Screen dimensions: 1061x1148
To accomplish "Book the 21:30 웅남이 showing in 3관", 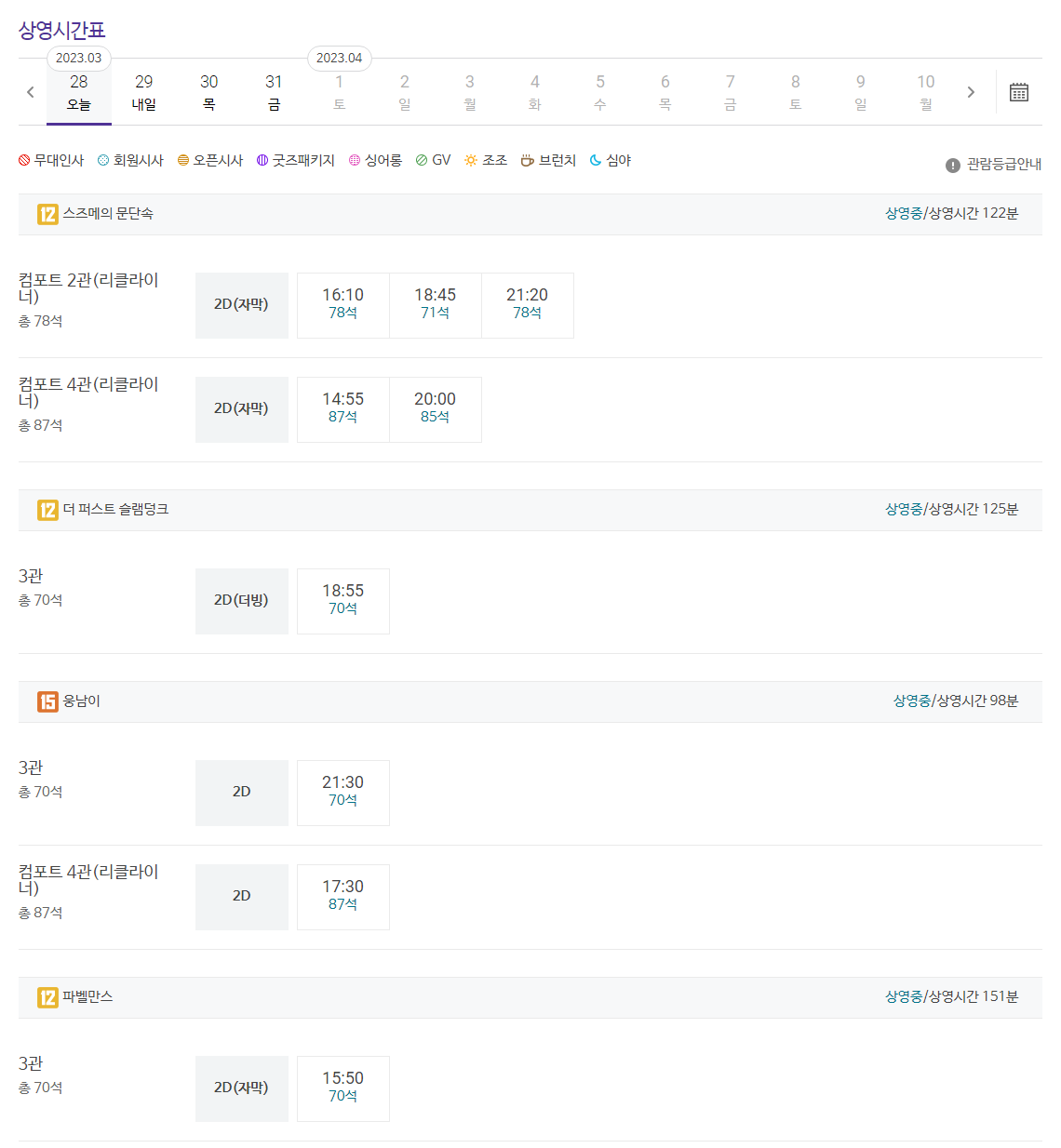I will click(x=343, y=793).
